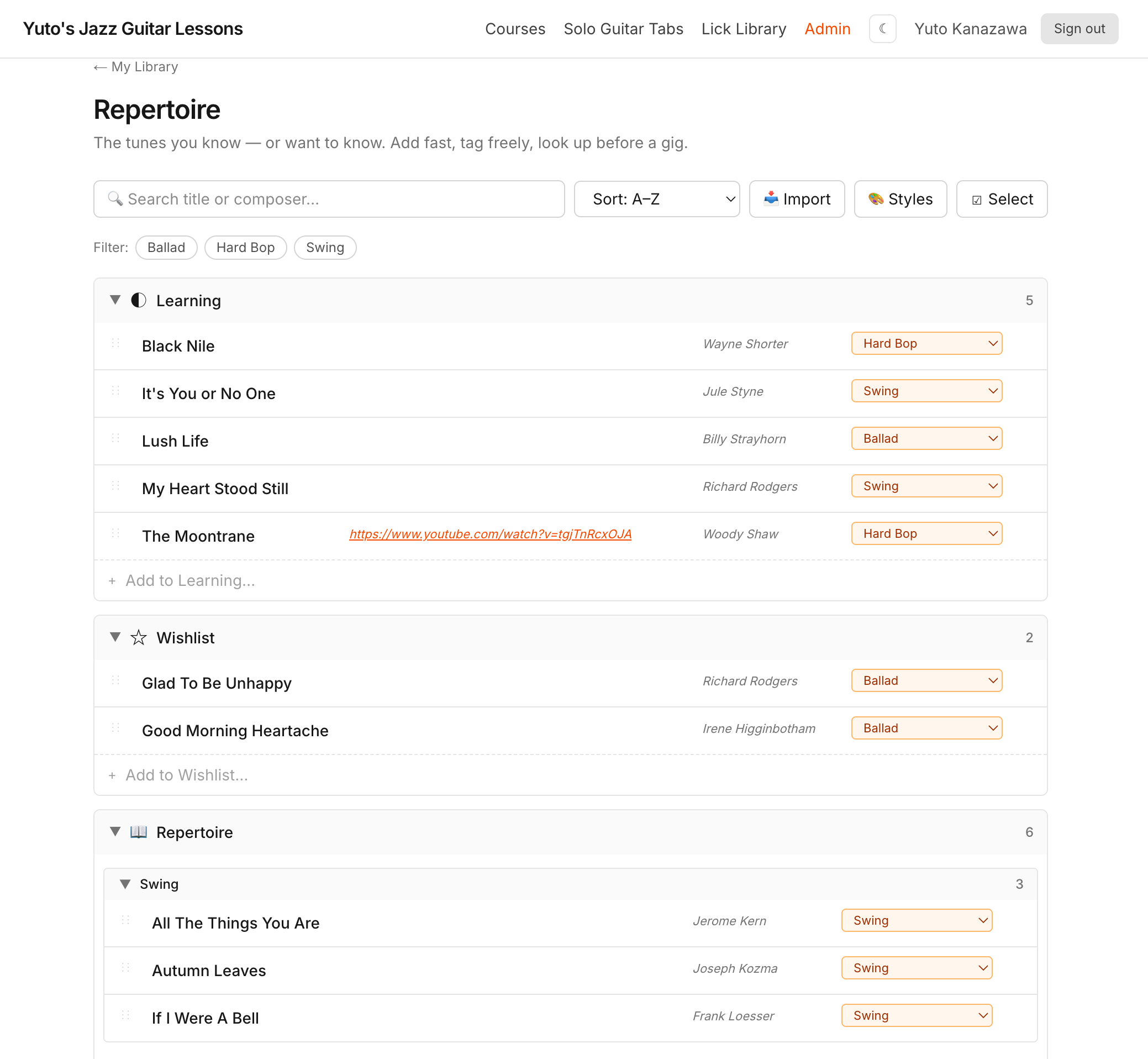Image resolution: width=1148 pixels, height=1059 pixels.
Task: Click drag handle for Glad To Be Unhappy
Action: pos(115,680)
